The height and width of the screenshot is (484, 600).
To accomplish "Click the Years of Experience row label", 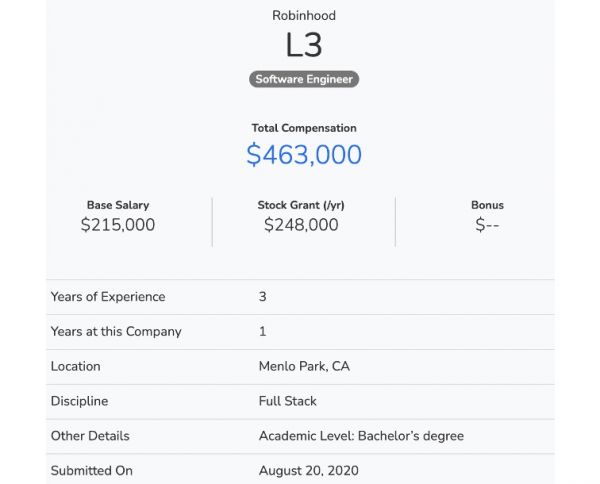I will (x=108, y=297).
